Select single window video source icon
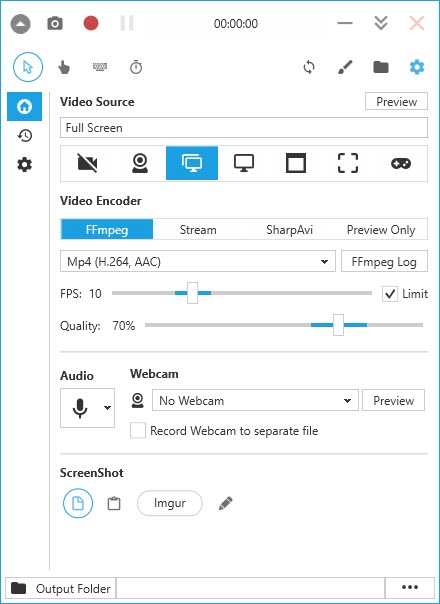Image resolution: width=440 pixels, height=604 pixels. coord(296,163)
